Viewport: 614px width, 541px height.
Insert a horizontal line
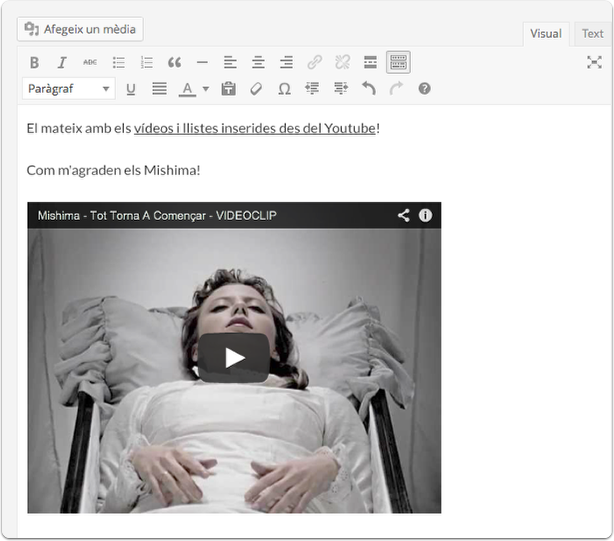202,62
